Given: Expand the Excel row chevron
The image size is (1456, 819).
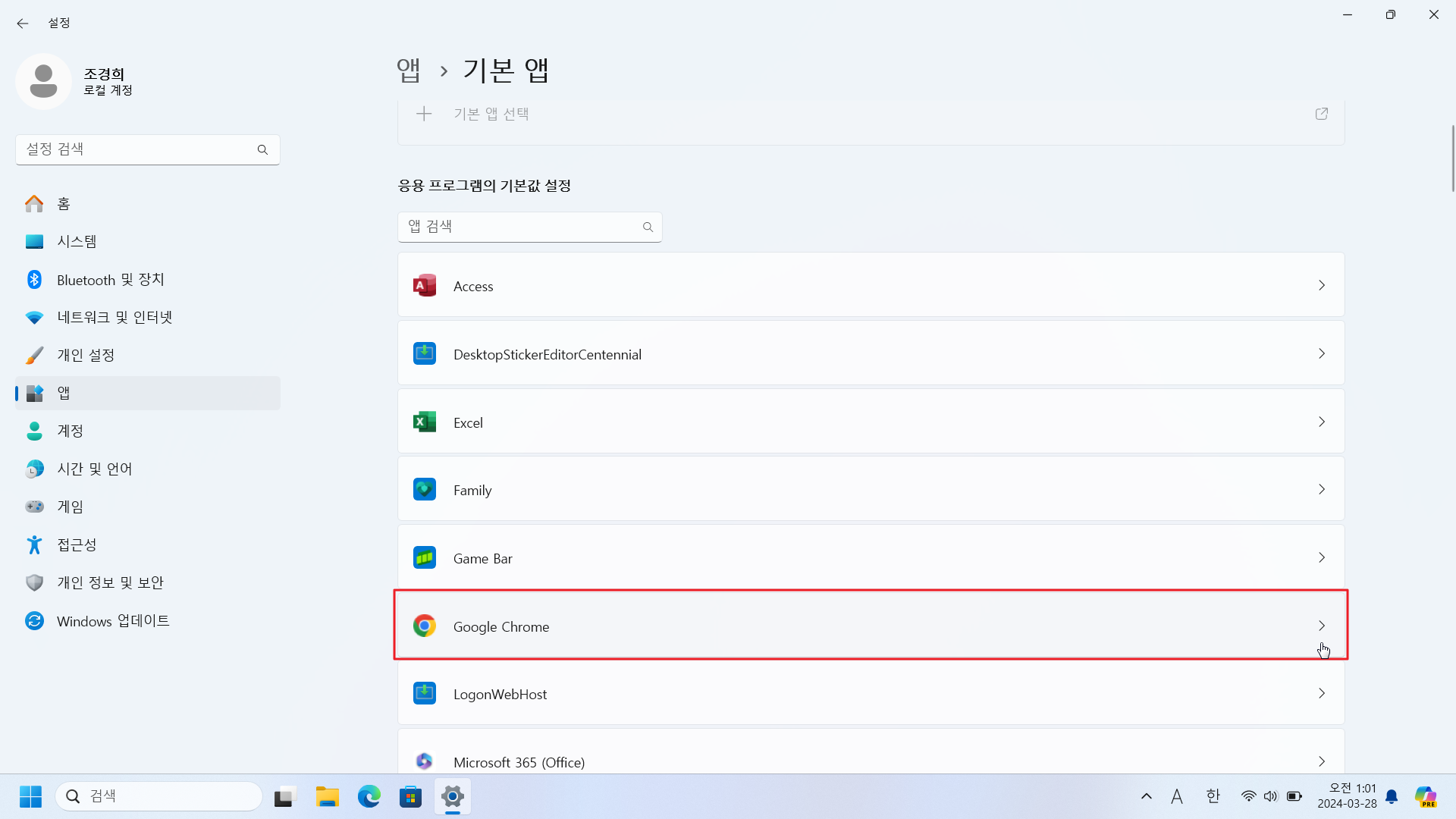Looking at the screenshot, I should click(1322, 422).
